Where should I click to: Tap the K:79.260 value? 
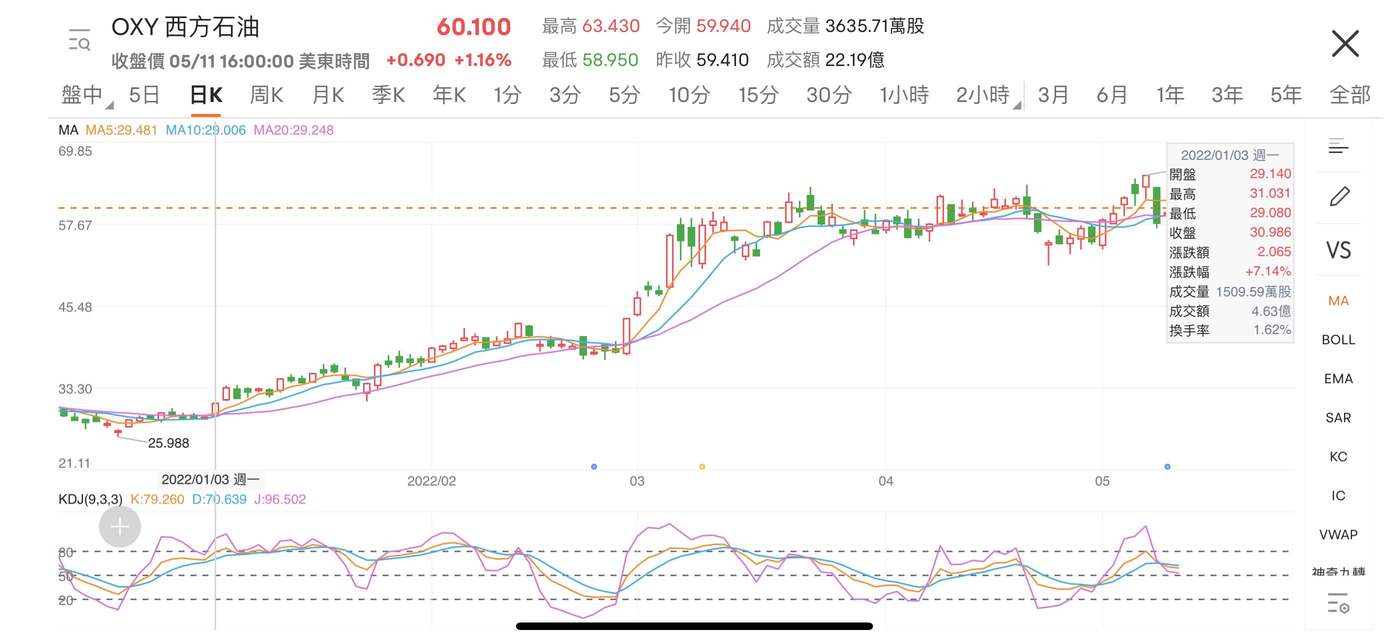coord(158,499)
